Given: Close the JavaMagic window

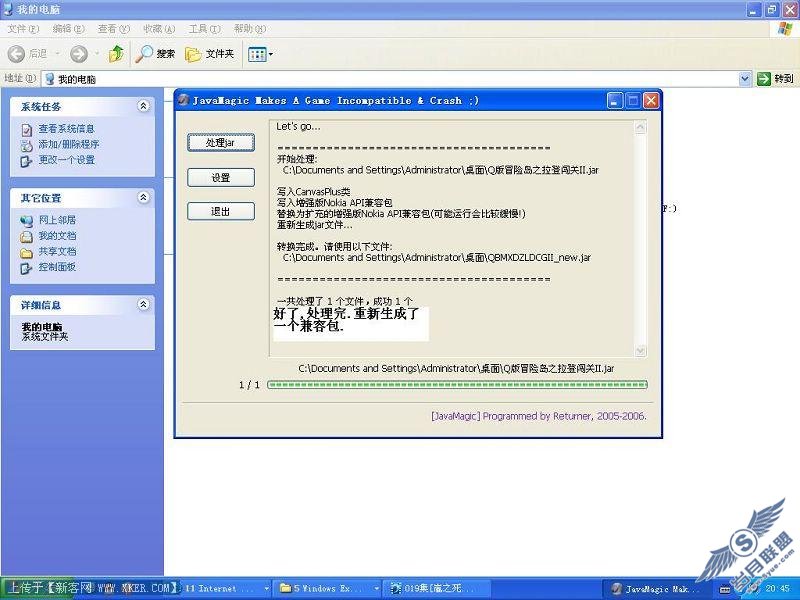Looking at the screenshot, I should [x=651, y=101].
